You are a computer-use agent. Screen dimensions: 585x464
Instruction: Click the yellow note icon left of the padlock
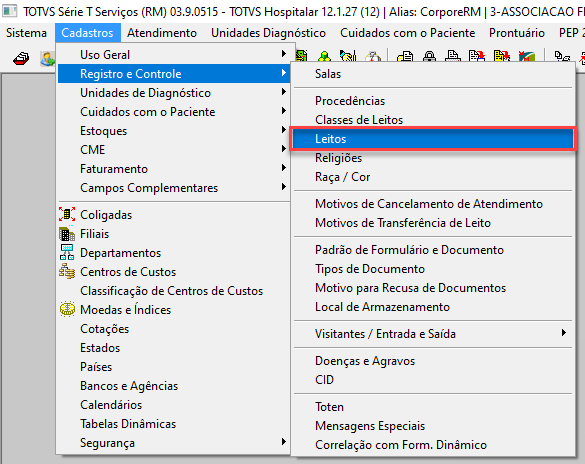pyautogui.click(x=405, y=56)
